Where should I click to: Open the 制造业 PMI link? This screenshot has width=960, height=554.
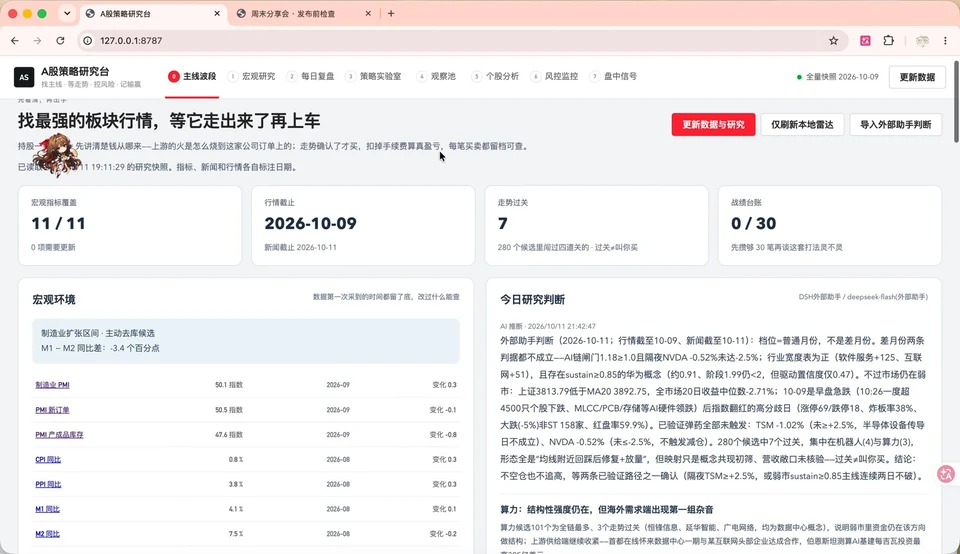[52, 385]
